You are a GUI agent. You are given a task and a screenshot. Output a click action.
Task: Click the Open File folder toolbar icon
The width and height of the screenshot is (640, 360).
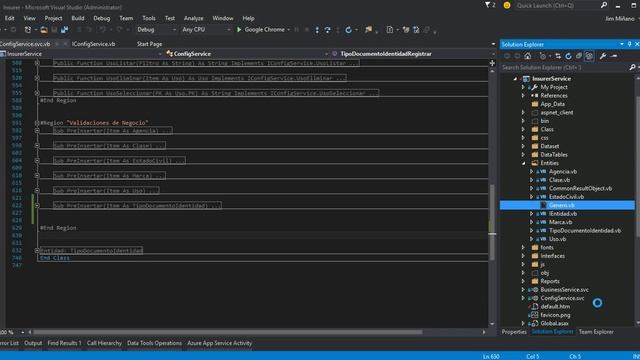(x=44, y=30)
